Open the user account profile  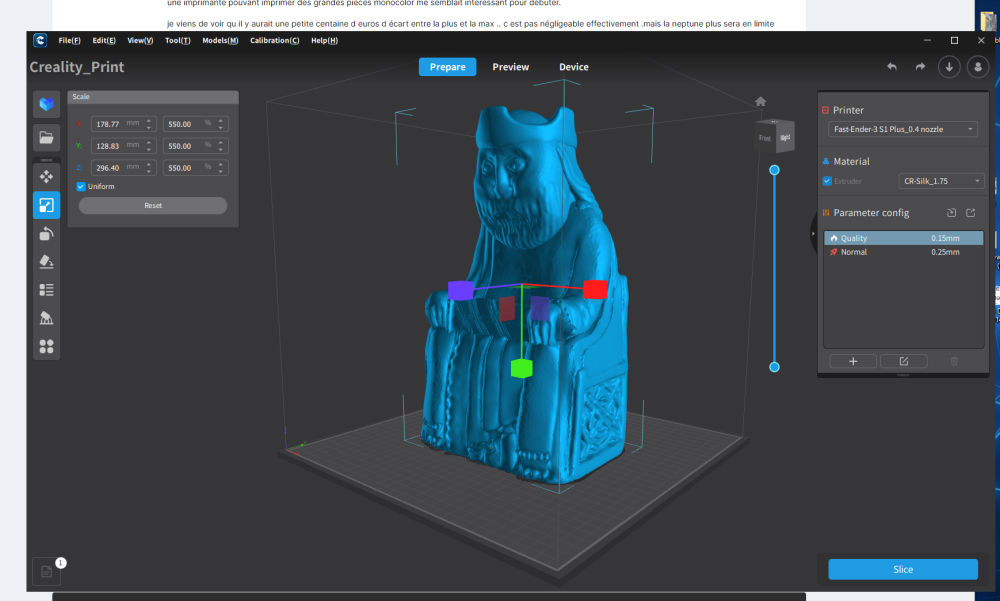(x=978, y=67)
